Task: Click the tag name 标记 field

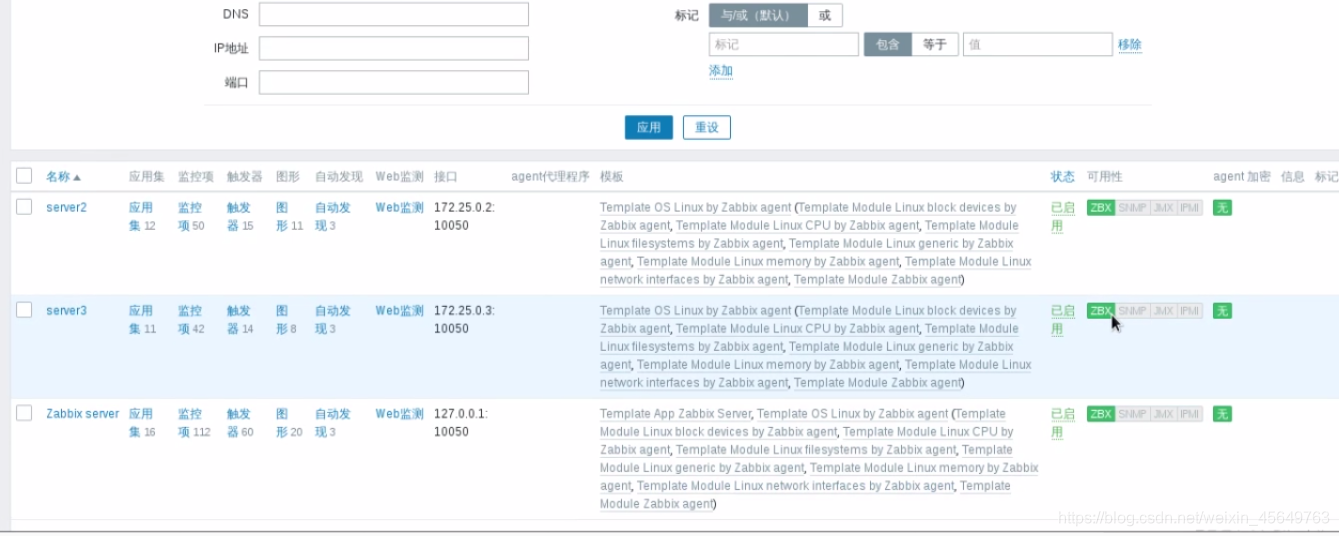Action: coord(784,44)
